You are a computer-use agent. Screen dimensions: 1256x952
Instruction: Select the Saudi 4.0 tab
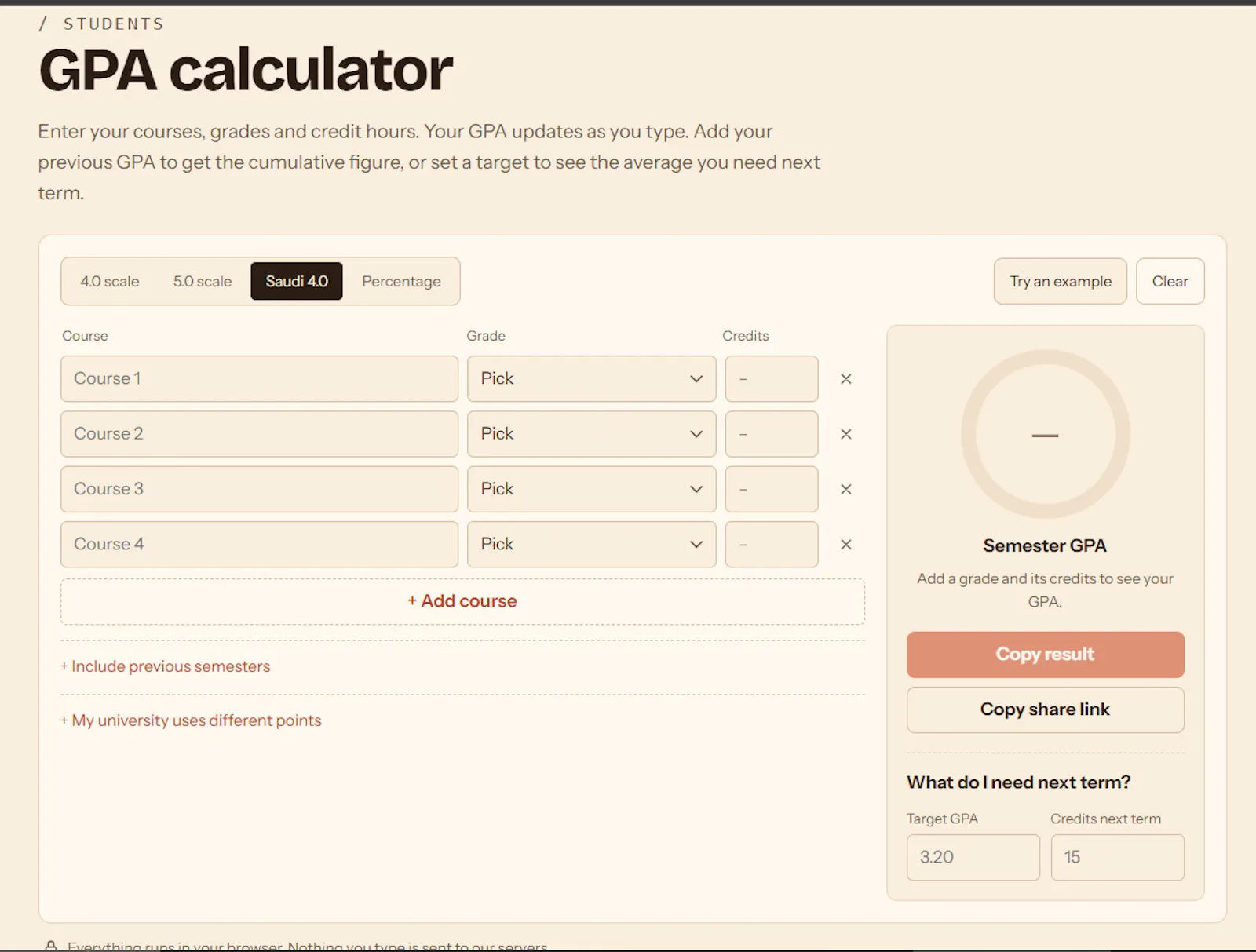tap(297, 281)
